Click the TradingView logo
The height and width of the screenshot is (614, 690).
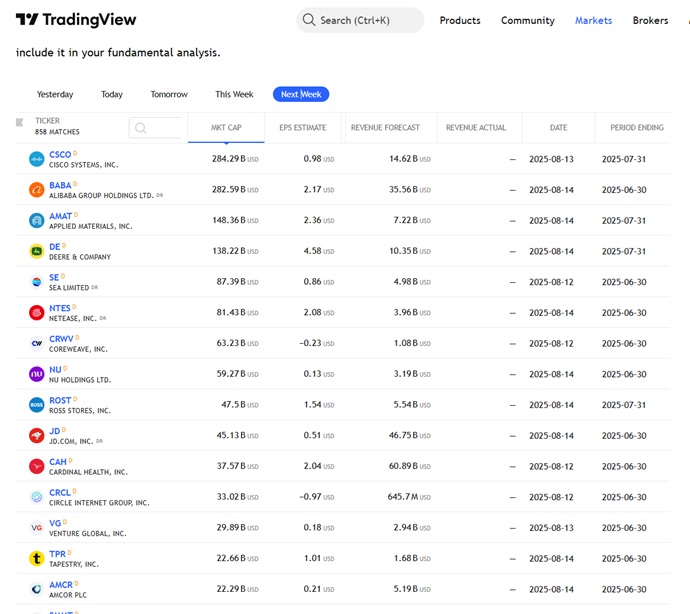pyautogui.click(x=76, y=20)
